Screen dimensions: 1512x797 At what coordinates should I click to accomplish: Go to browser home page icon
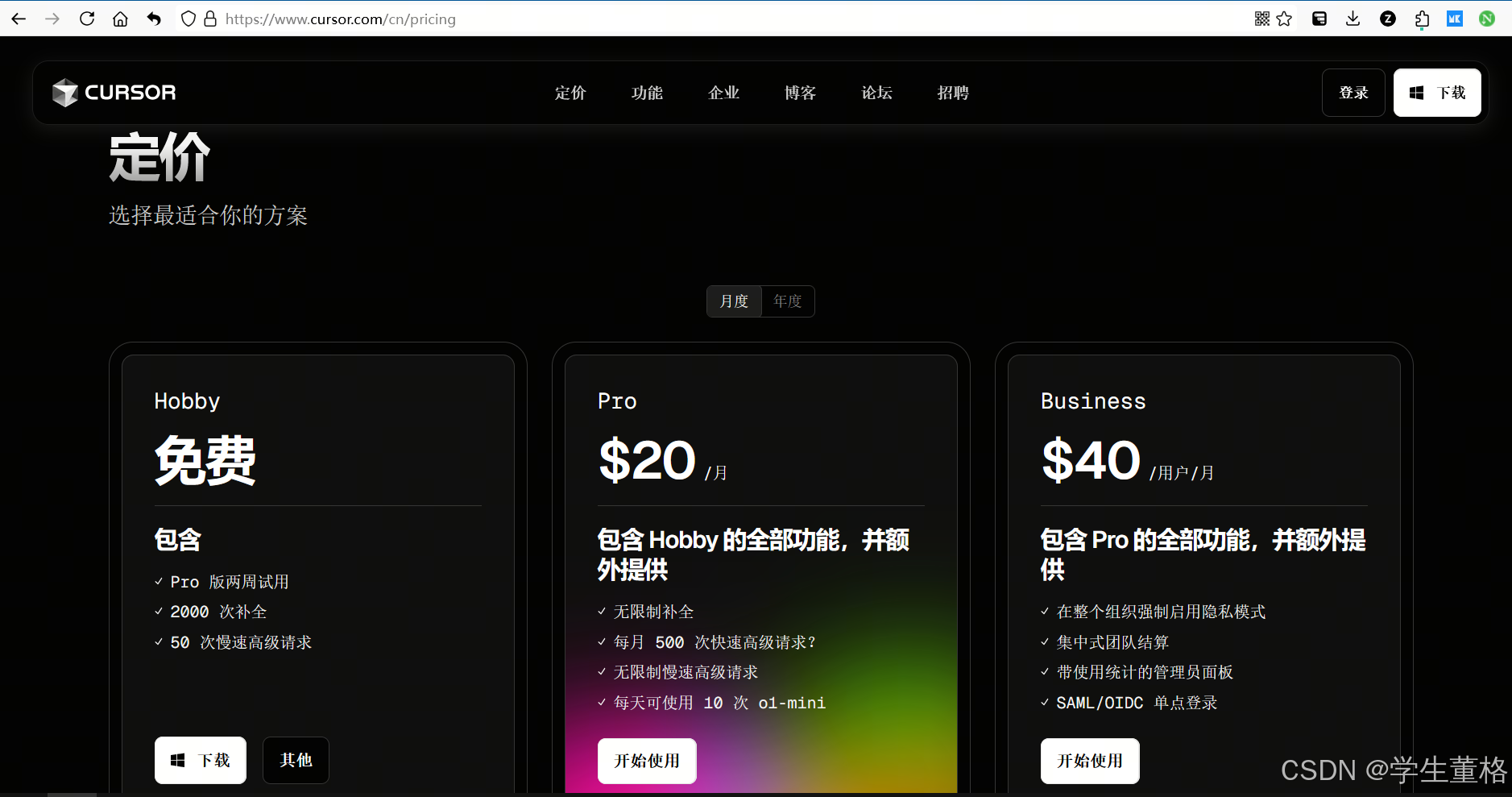click(x=120, y=19)
